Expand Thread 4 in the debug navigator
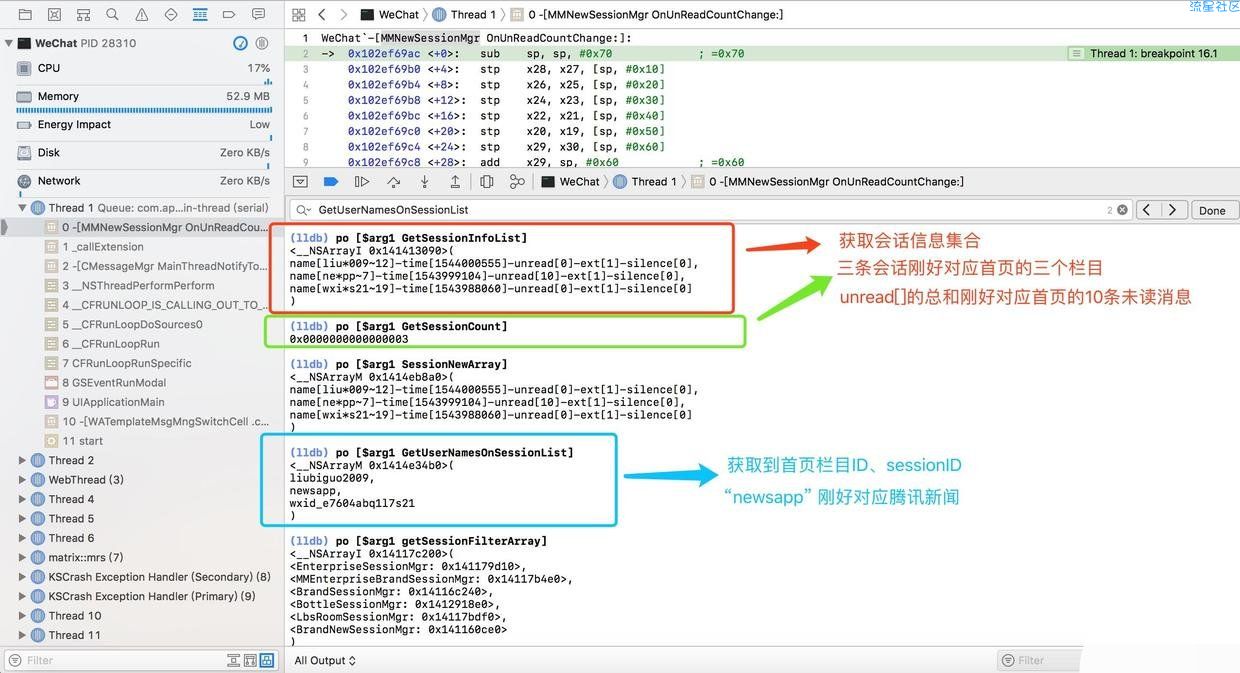1240x673 pixels. tap(23, 499)
